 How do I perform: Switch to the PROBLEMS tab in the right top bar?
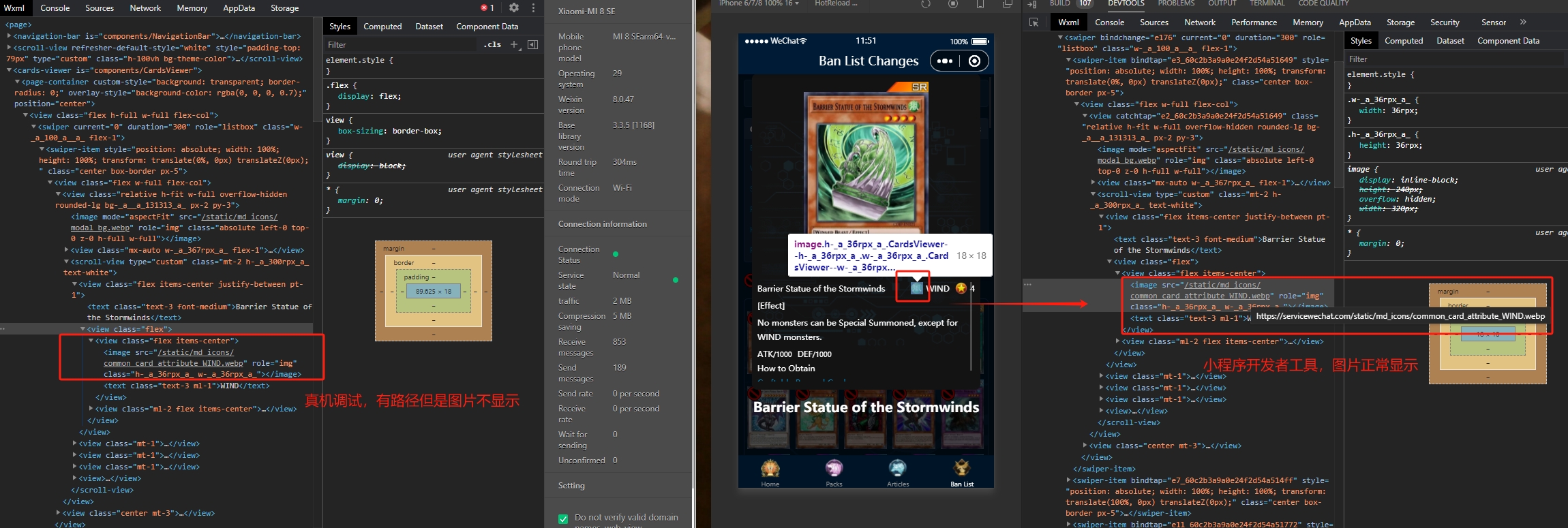click(1176, 3)
